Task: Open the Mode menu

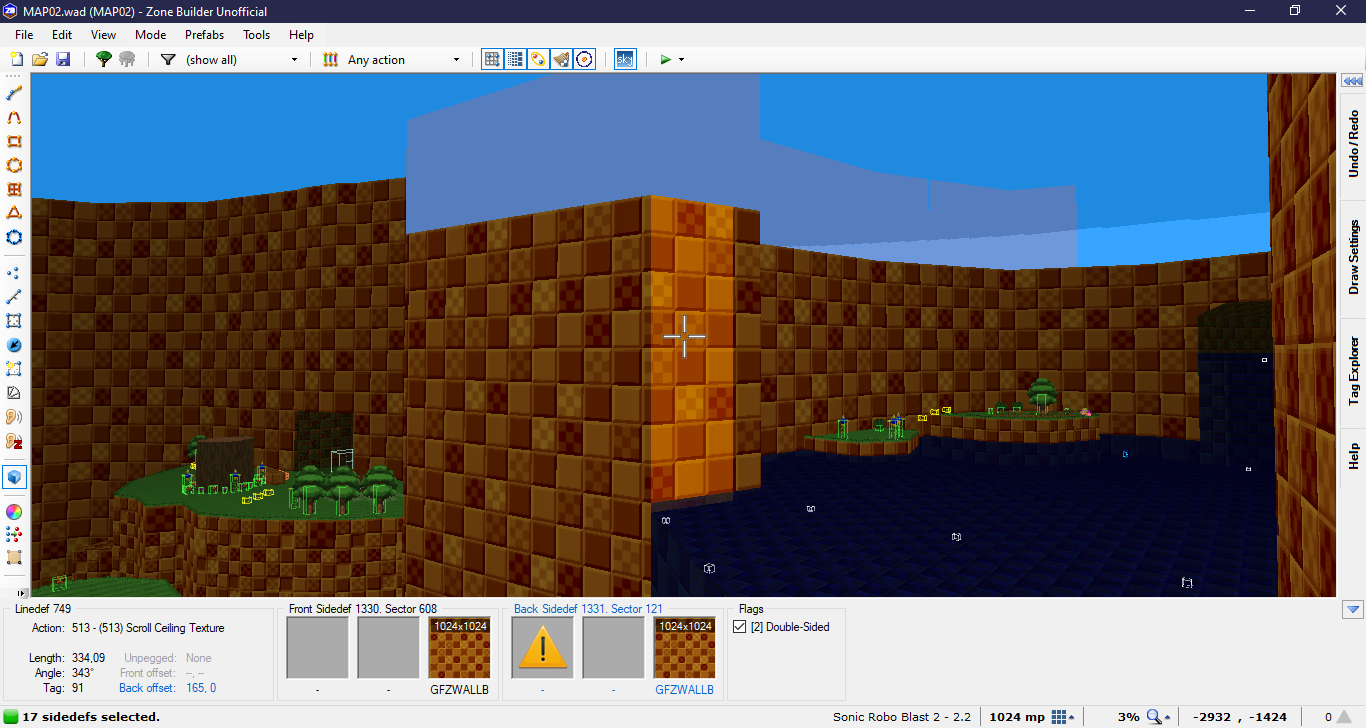Action: pos(151,35)
